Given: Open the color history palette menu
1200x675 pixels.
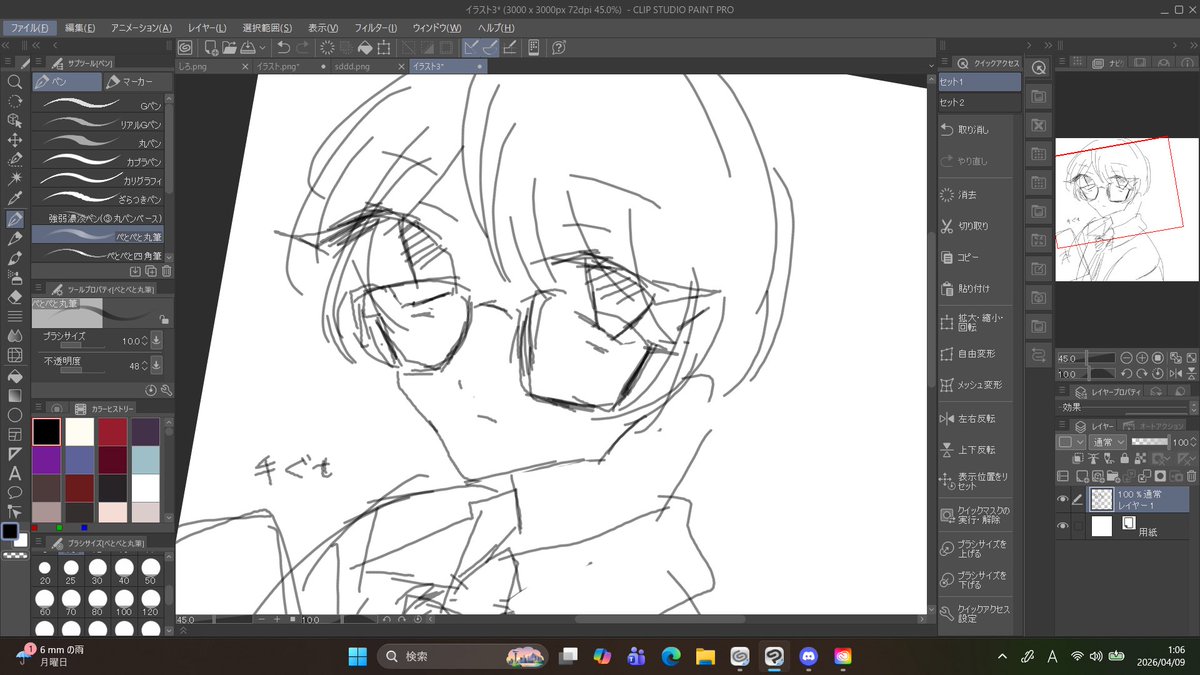Looking at the screenshot, I should coord(38,409).
